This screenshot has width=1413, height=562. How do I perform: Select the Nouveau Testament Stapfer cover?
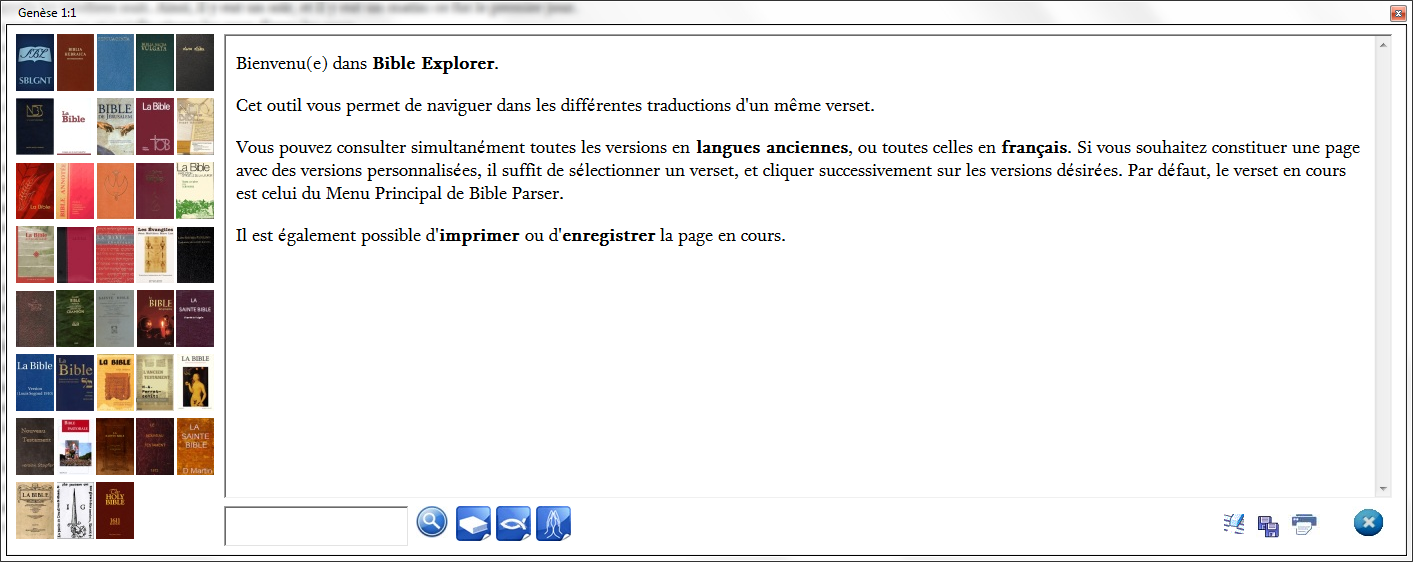(x=35, y=447)
